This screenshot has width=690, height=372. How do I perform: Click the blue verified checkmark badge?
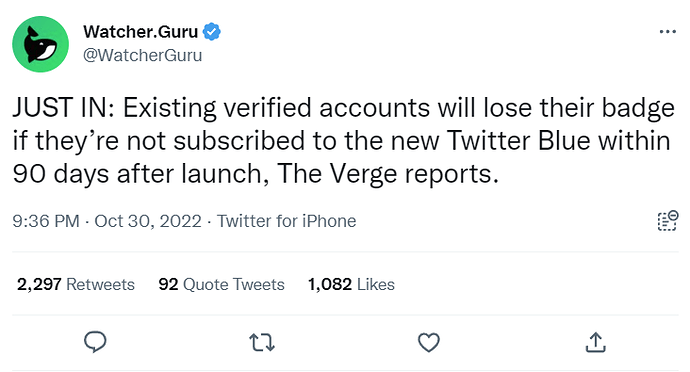coord(212,32)
